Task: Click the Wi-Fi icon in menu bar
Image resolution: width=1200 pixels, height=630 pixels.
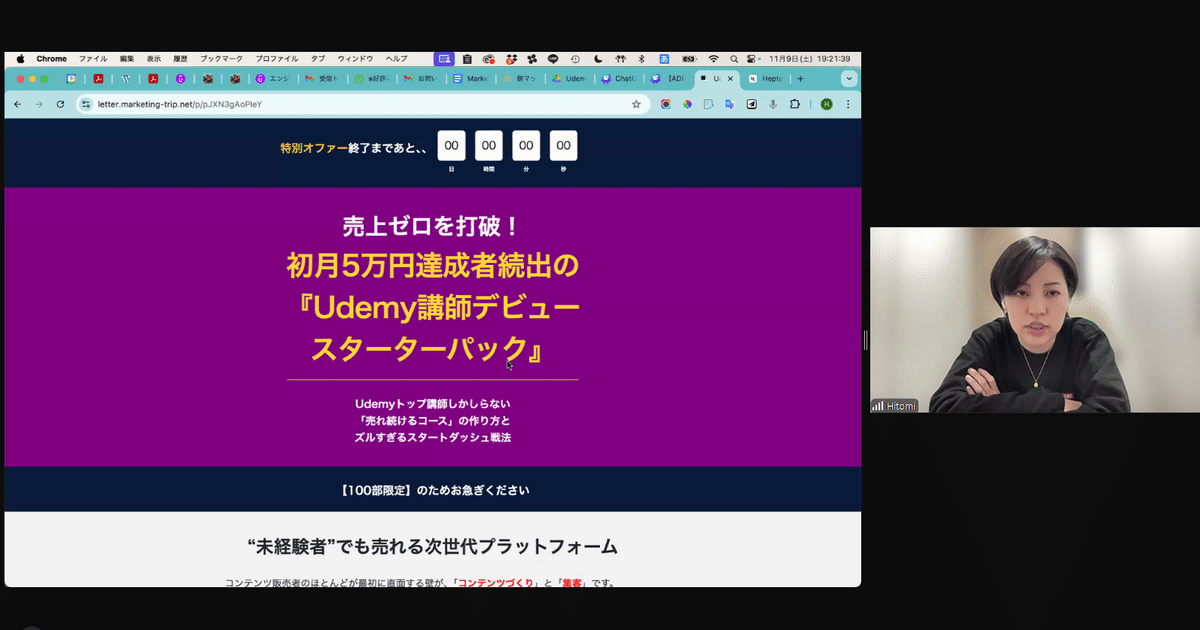Action: (x=714, y=59)
